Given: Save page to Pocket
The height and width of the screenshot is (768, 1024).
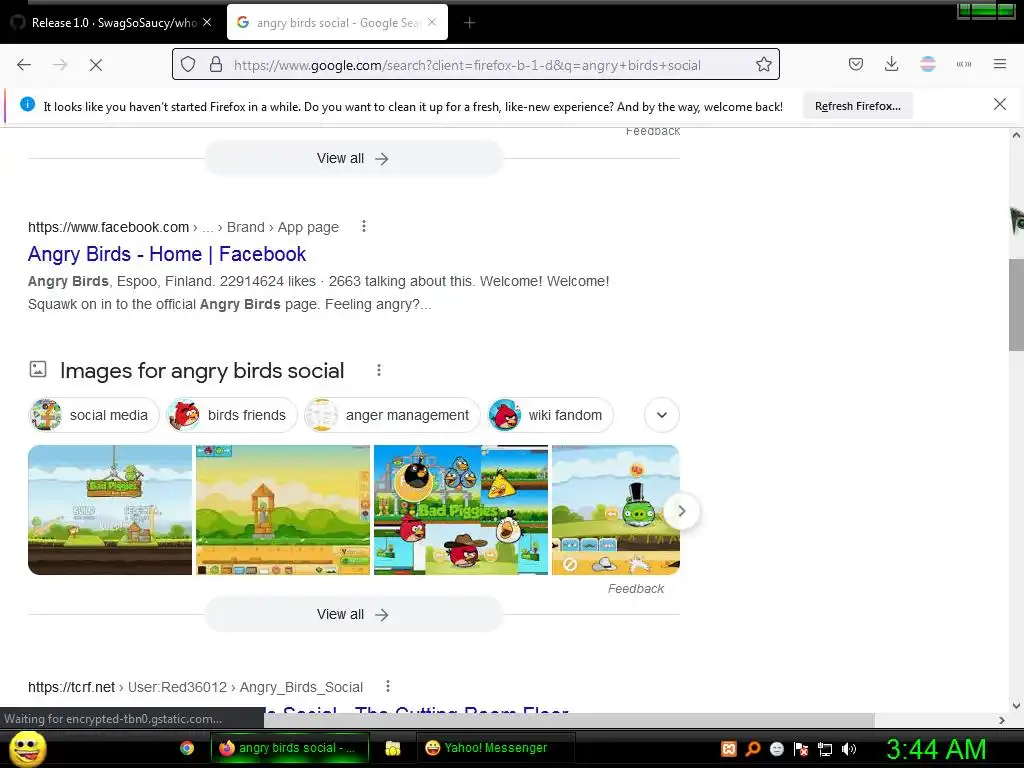Looking at the screenshot, I should pos(856,64).
